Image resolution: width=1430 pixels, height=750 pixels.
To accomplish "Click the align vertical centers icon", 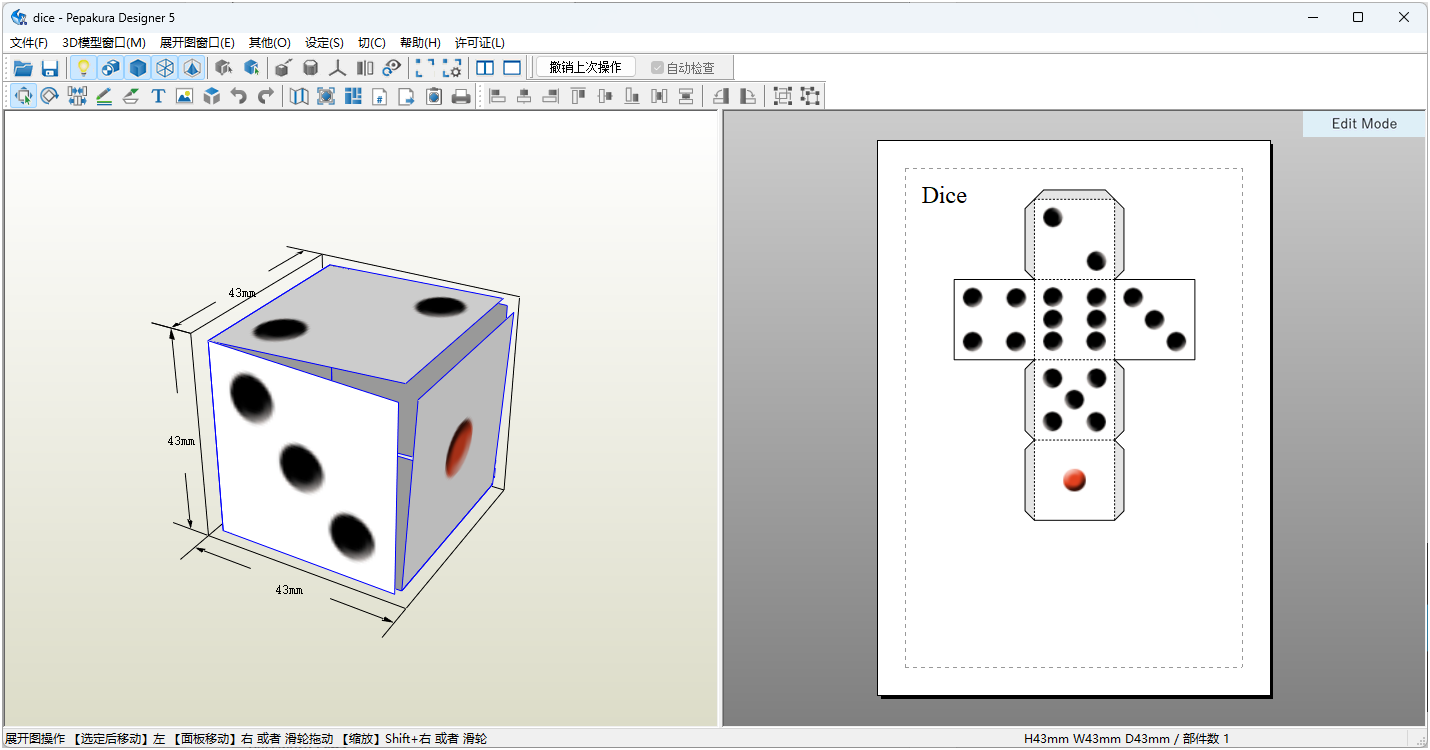I will [x=605, y=96].
